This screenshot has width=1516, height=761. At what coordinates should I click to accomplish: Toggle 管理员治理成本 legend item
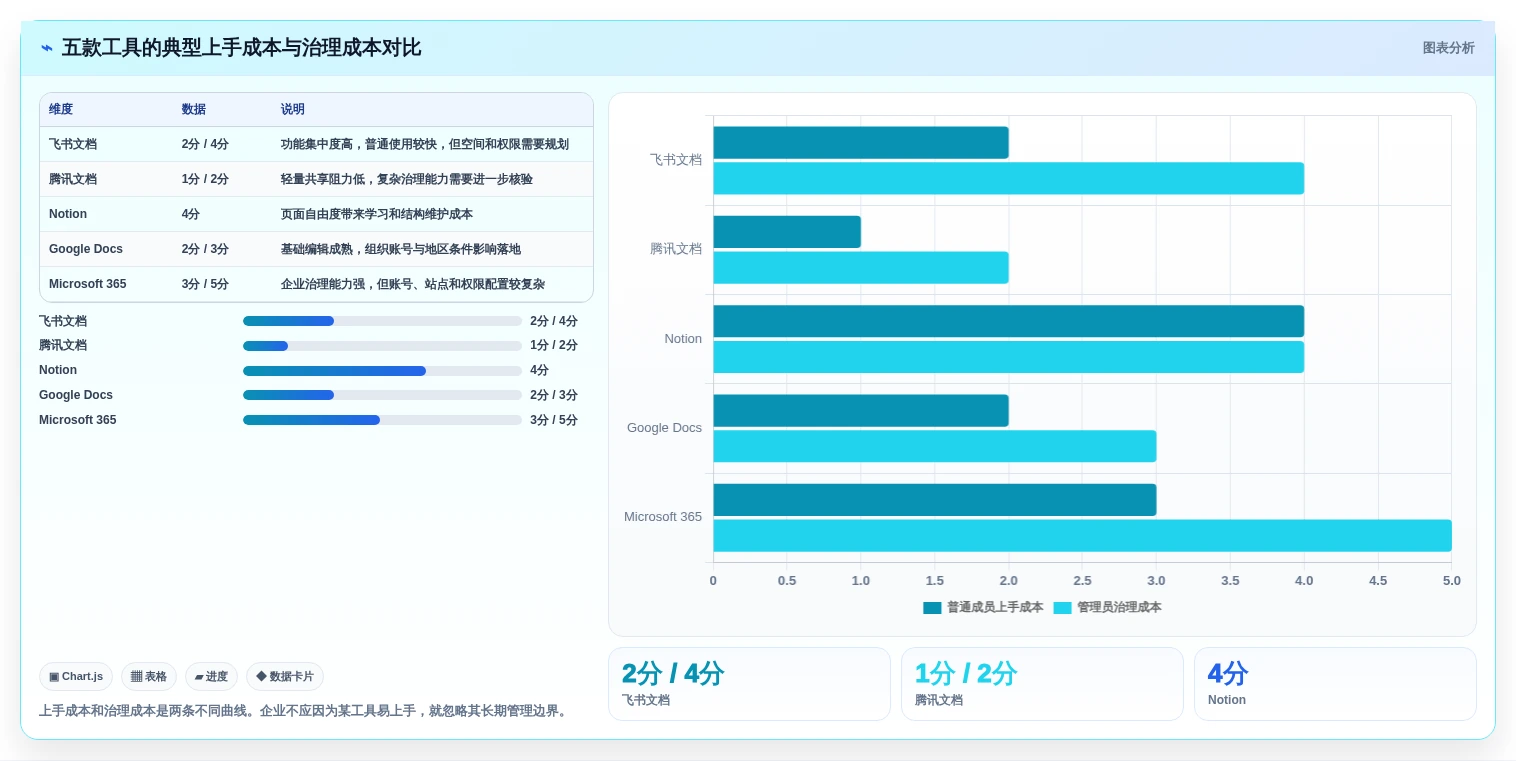1107,607
